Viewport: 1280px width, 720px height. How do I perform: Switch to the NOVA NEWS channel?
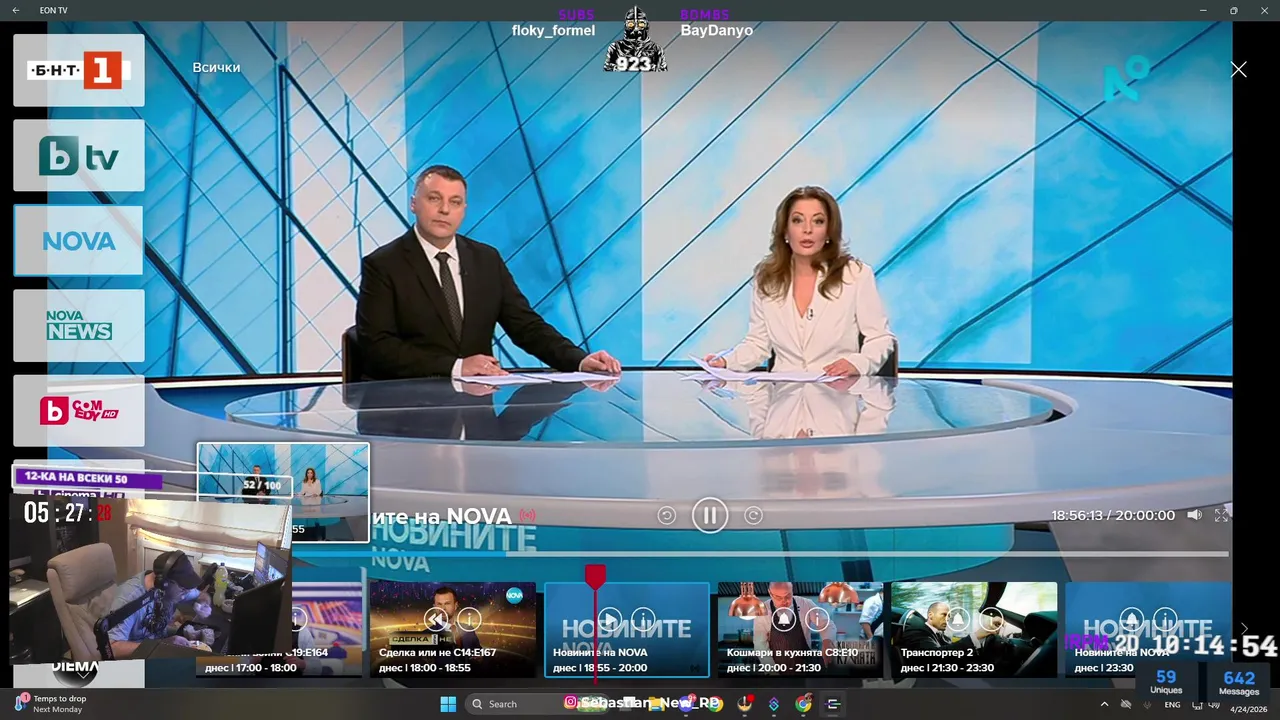79,325
